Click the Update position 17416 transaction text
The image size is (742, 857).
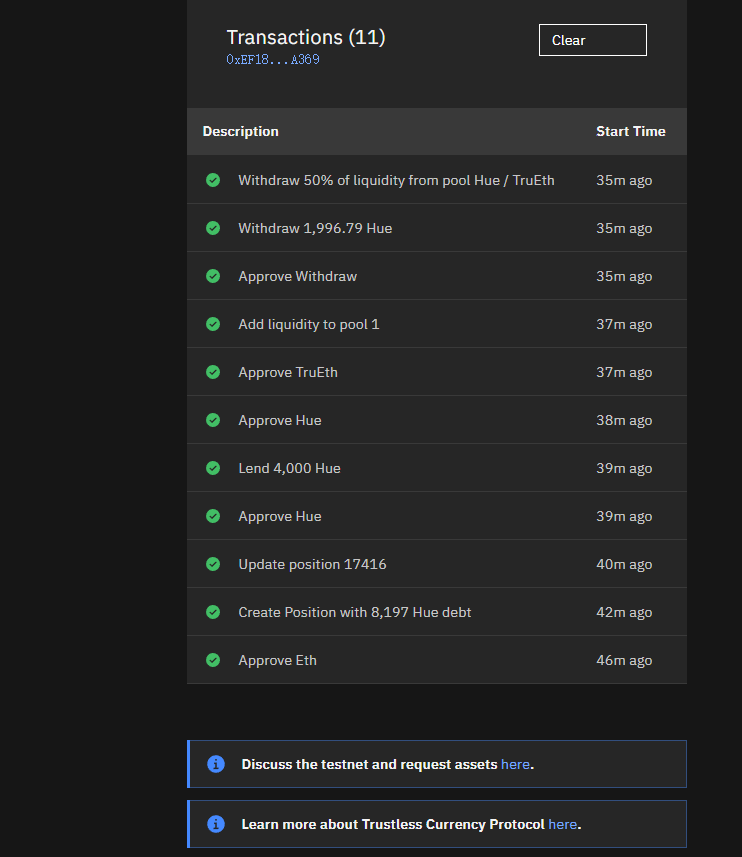pyautogui.click(x=313, y=565)
